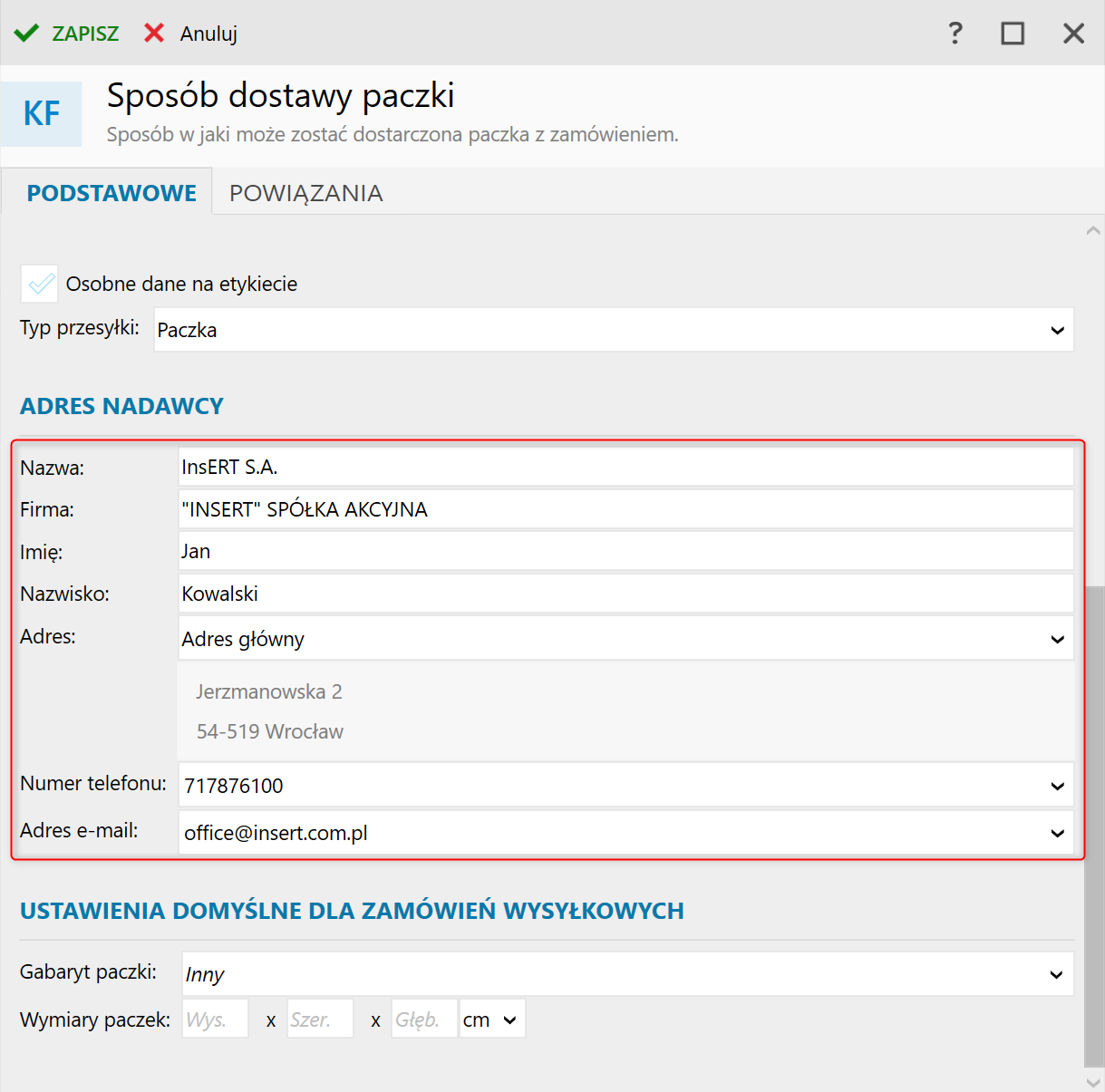1105x1092 pixels.
Task: Click the ZAPISZ save button
Action: point(66,34)
